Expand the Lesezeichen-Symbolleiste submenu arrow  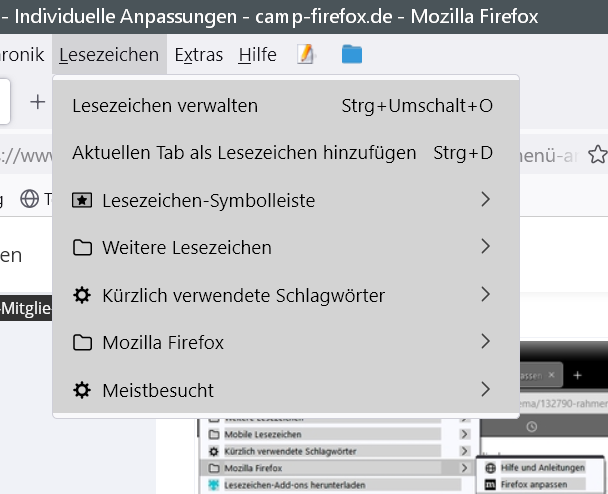coord(485,200)
